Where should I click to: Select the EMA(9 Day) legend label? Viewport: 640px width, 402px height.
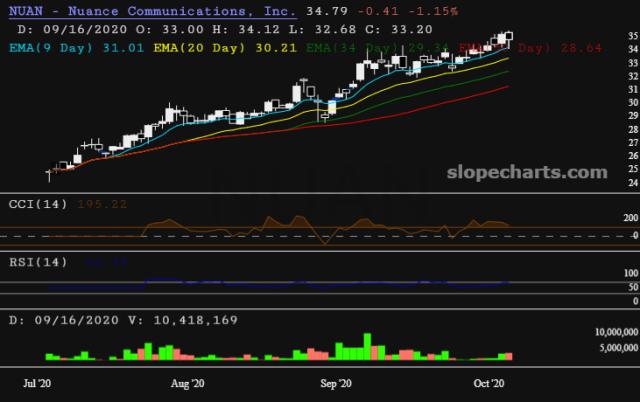tap(51, 48)
